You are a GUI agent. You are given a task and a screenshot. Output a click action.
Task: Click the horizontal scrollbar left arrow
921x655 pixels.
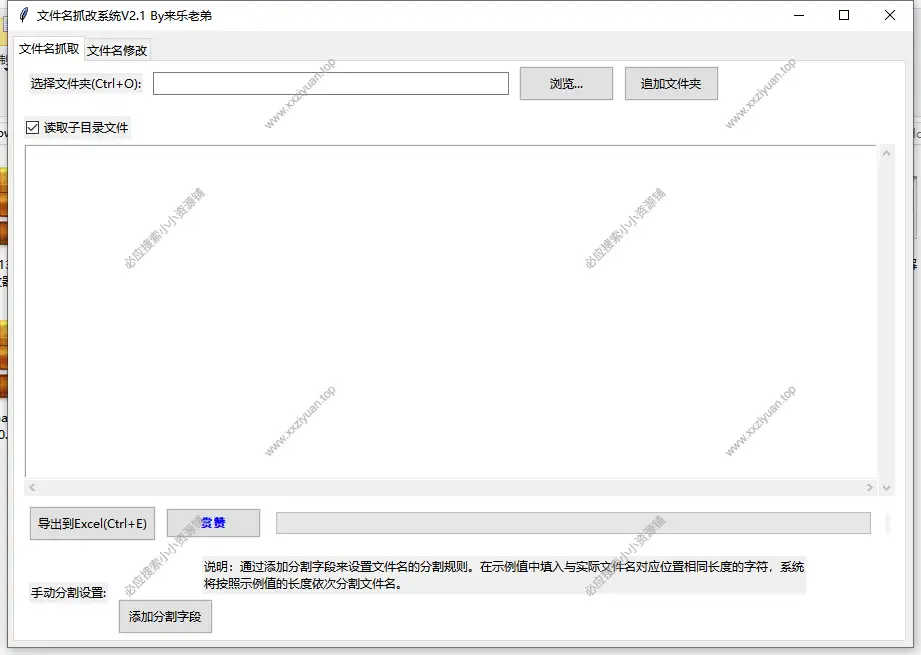(32, 488)
